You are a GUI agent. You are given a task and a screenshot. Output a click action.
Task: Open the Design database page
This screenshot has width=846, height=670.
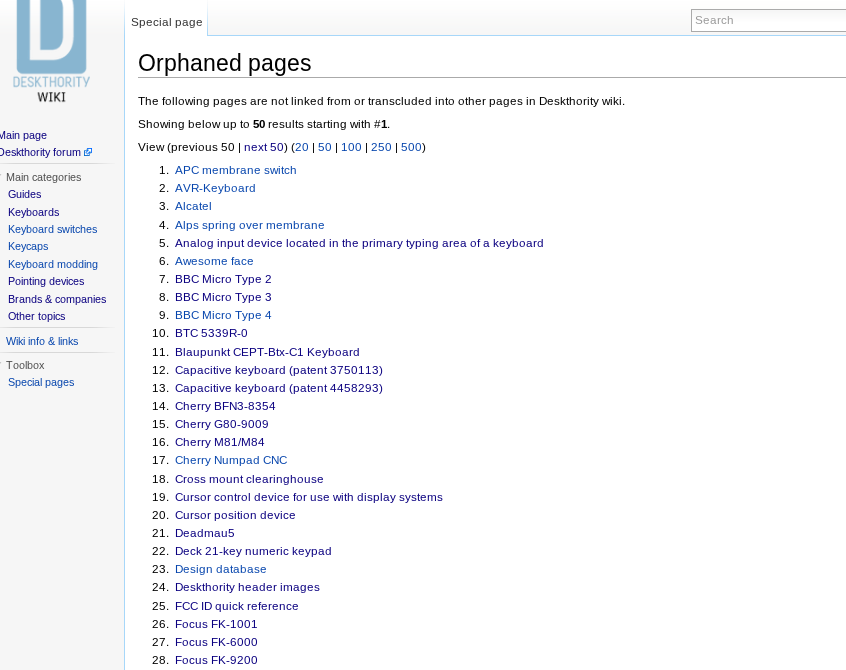[221, 569]
